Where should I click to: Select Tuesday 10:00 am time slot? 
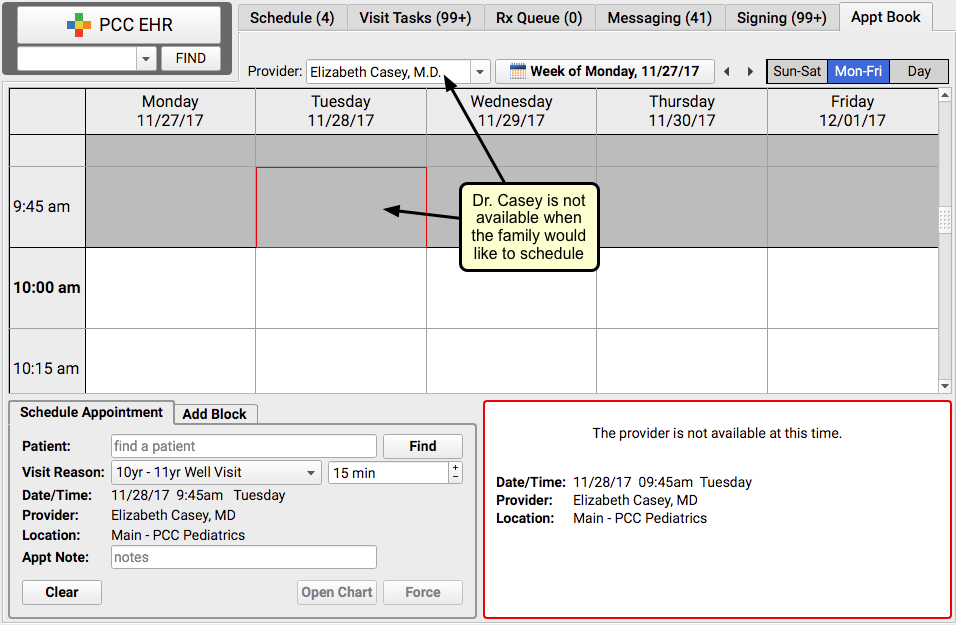click(341, 288)
